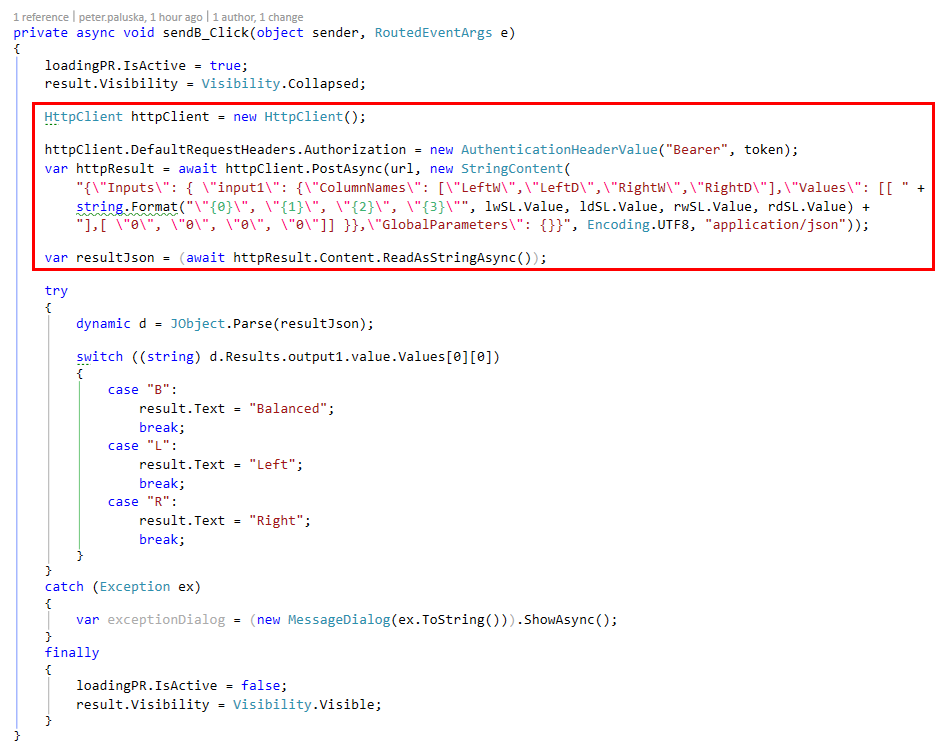Open '1 author, 1 change' CodeLens link
This screenshot has height=748, width=945.
coord(258,17)
